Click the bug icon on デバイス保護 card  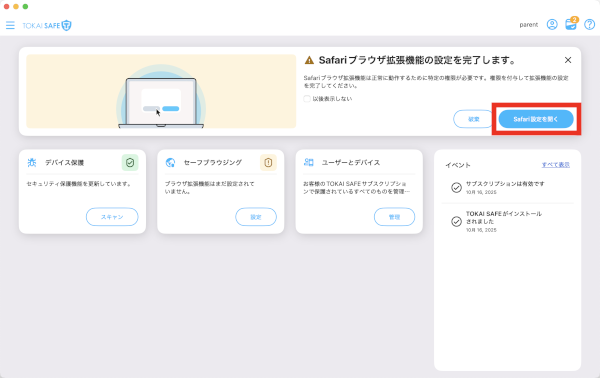(32, 162)
